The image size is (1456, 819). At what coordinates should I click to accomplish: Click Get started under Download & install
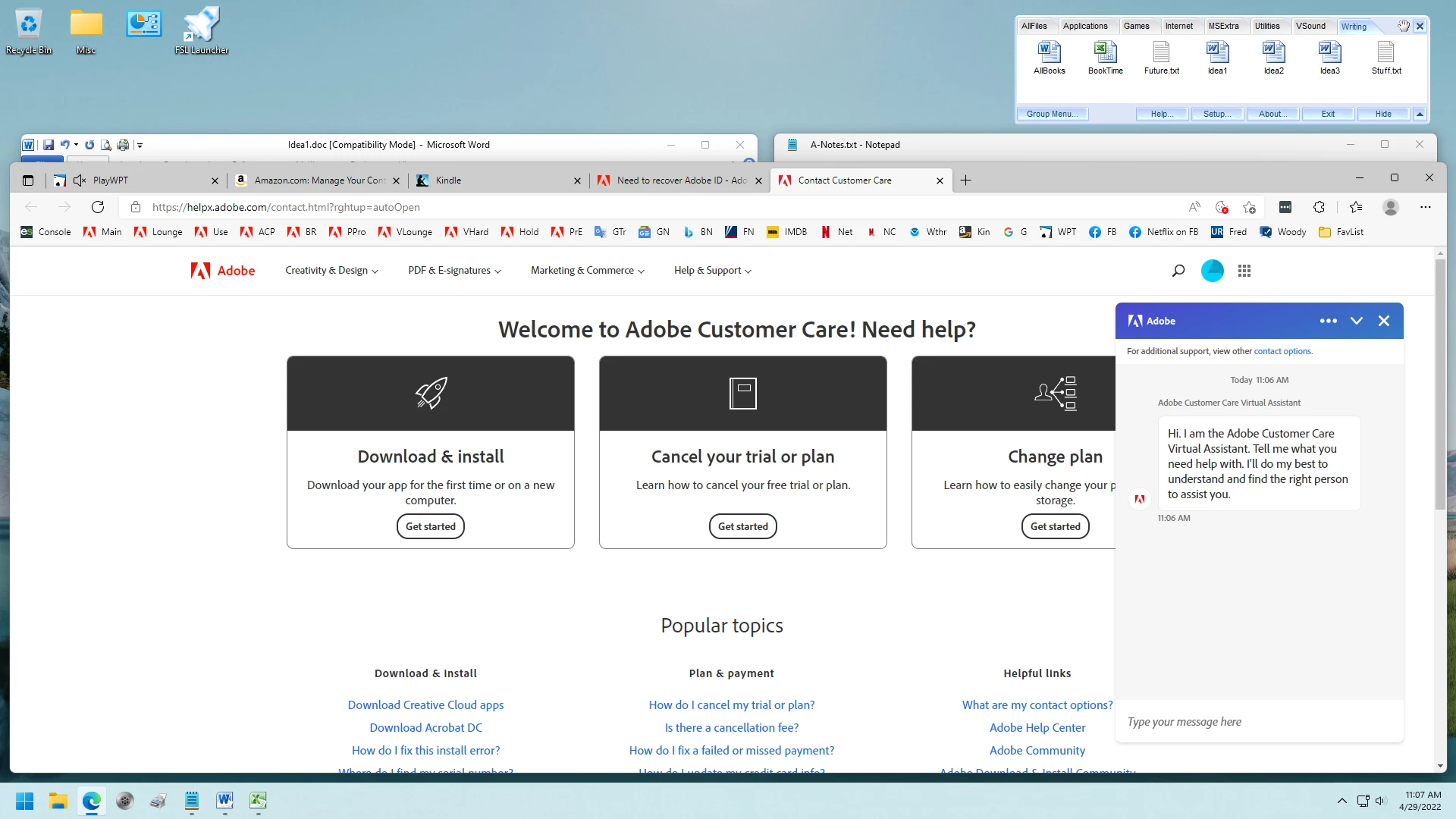[430, 526]
